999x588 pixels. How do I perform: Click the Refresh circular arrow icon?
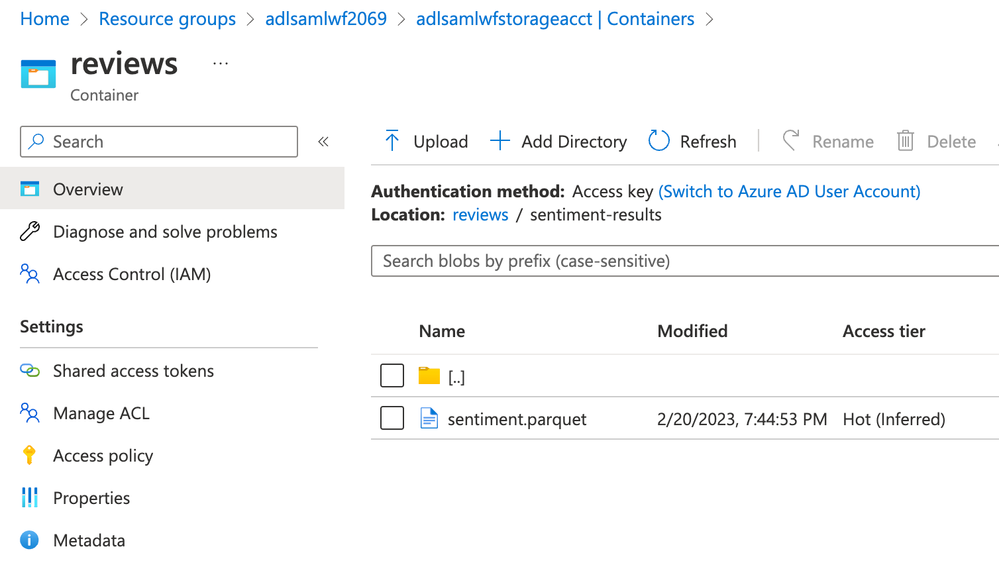(x=658, y=141)
